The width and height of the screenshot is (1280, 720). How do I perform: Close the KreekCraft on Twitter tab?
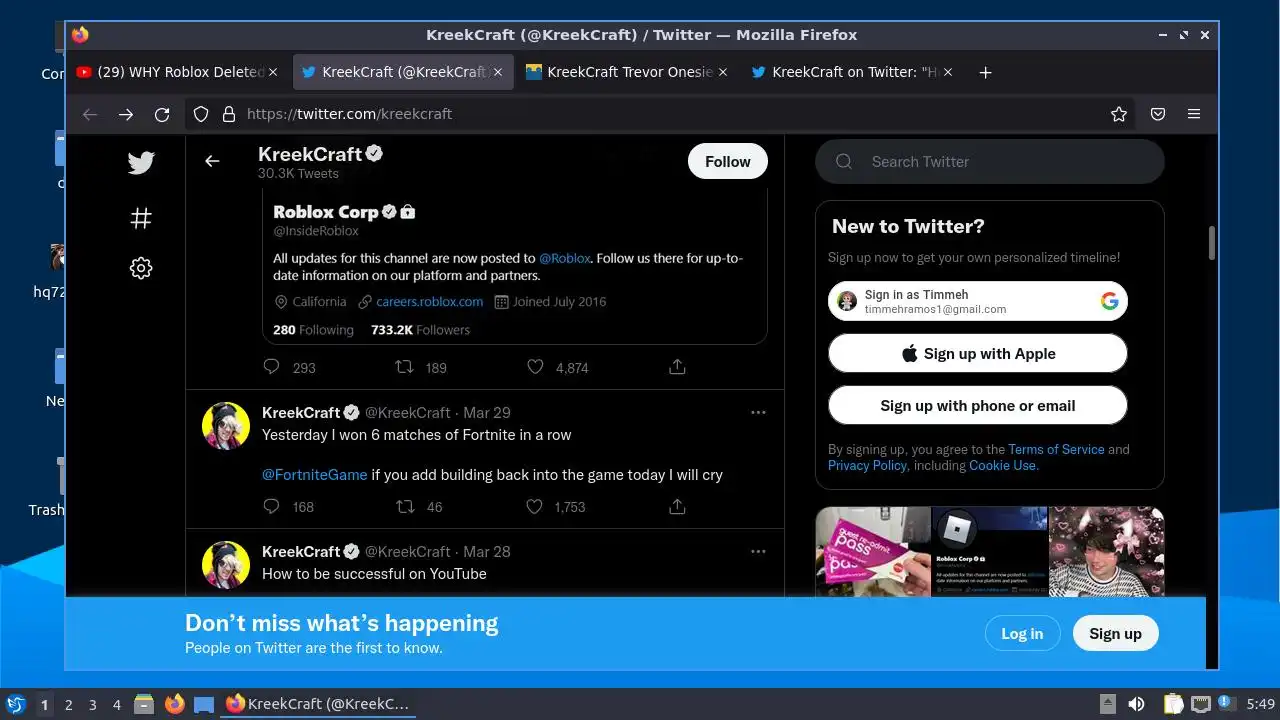948,72
